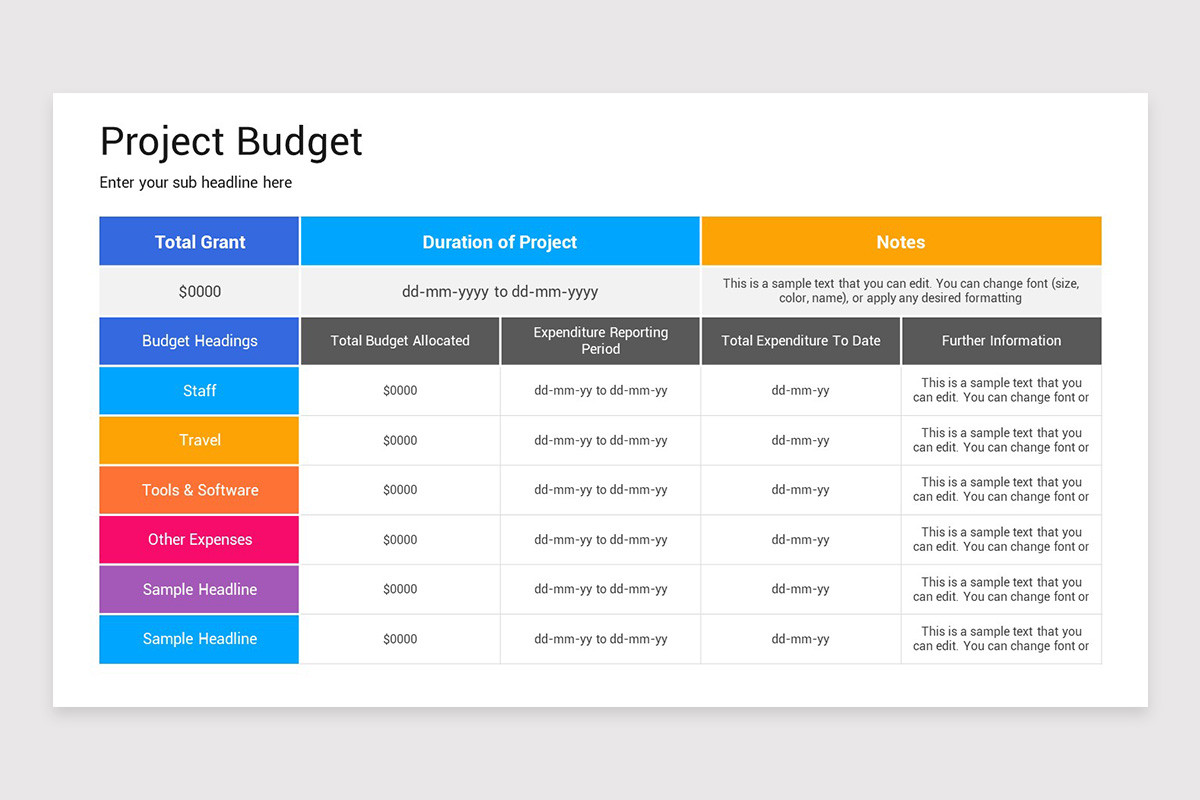1200x800 pixels.
Task: Select the Expenditure Reporting Period header
Action: [600, 341]
